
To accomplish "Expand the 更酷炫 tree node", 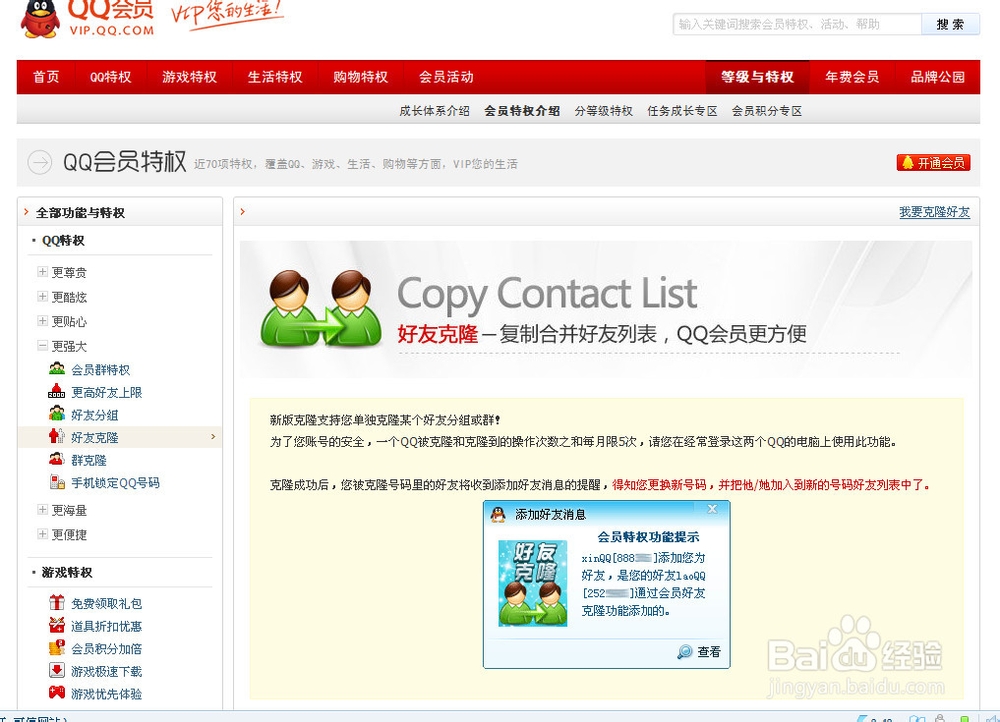I will click(42, 297).
